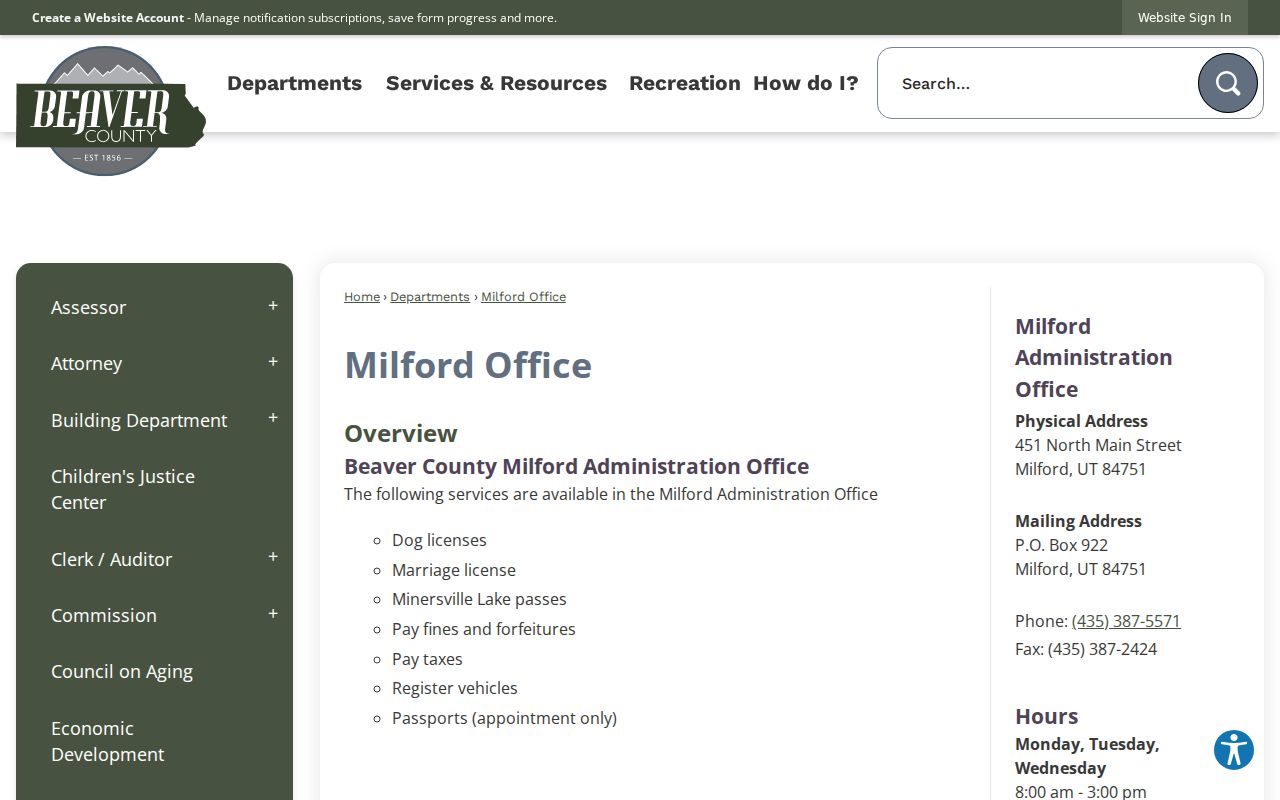Click the search magnifier icon button
Viewport: 1280px width, 800px height.
(x=1227, y=83)
